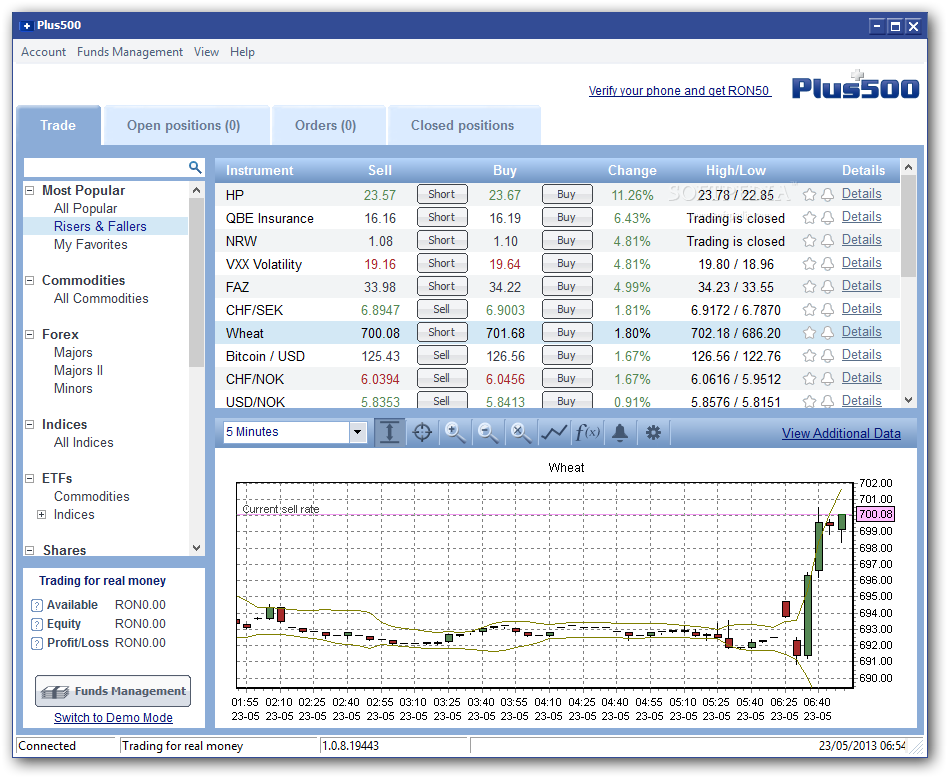Open Details link for FAZ

click(x=862, y=285)
